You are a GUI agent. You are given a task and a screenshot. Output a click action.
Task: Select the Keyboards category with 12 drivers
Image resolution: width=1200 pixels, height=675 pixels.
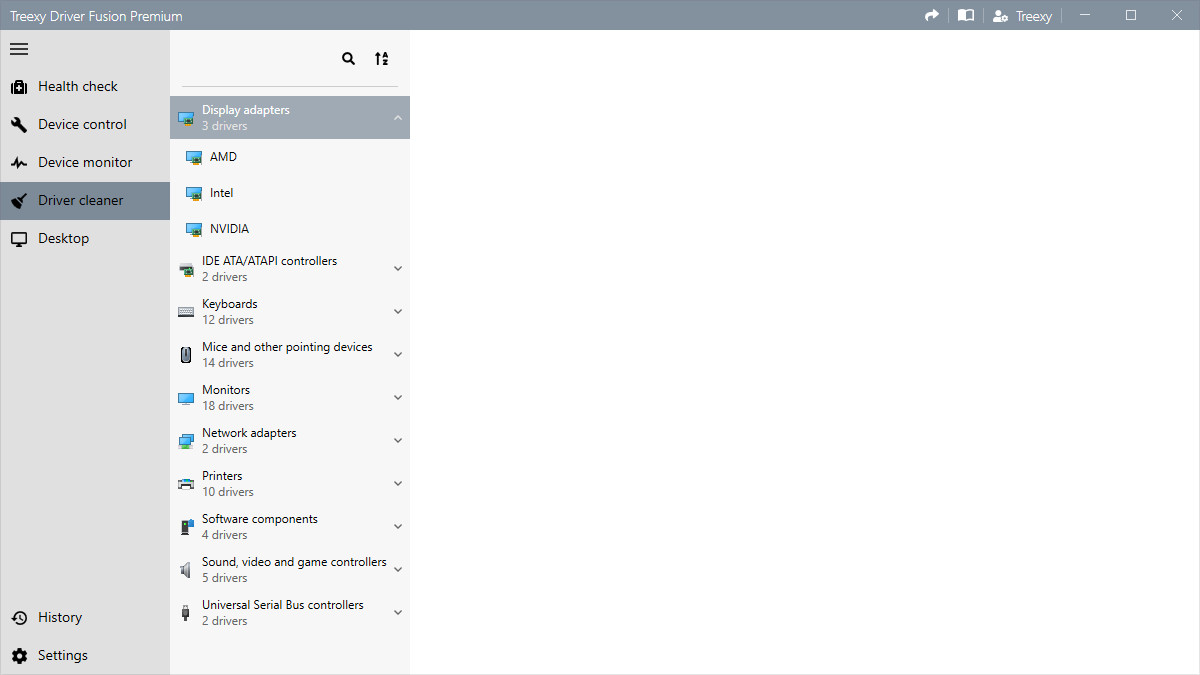point(290,311)
